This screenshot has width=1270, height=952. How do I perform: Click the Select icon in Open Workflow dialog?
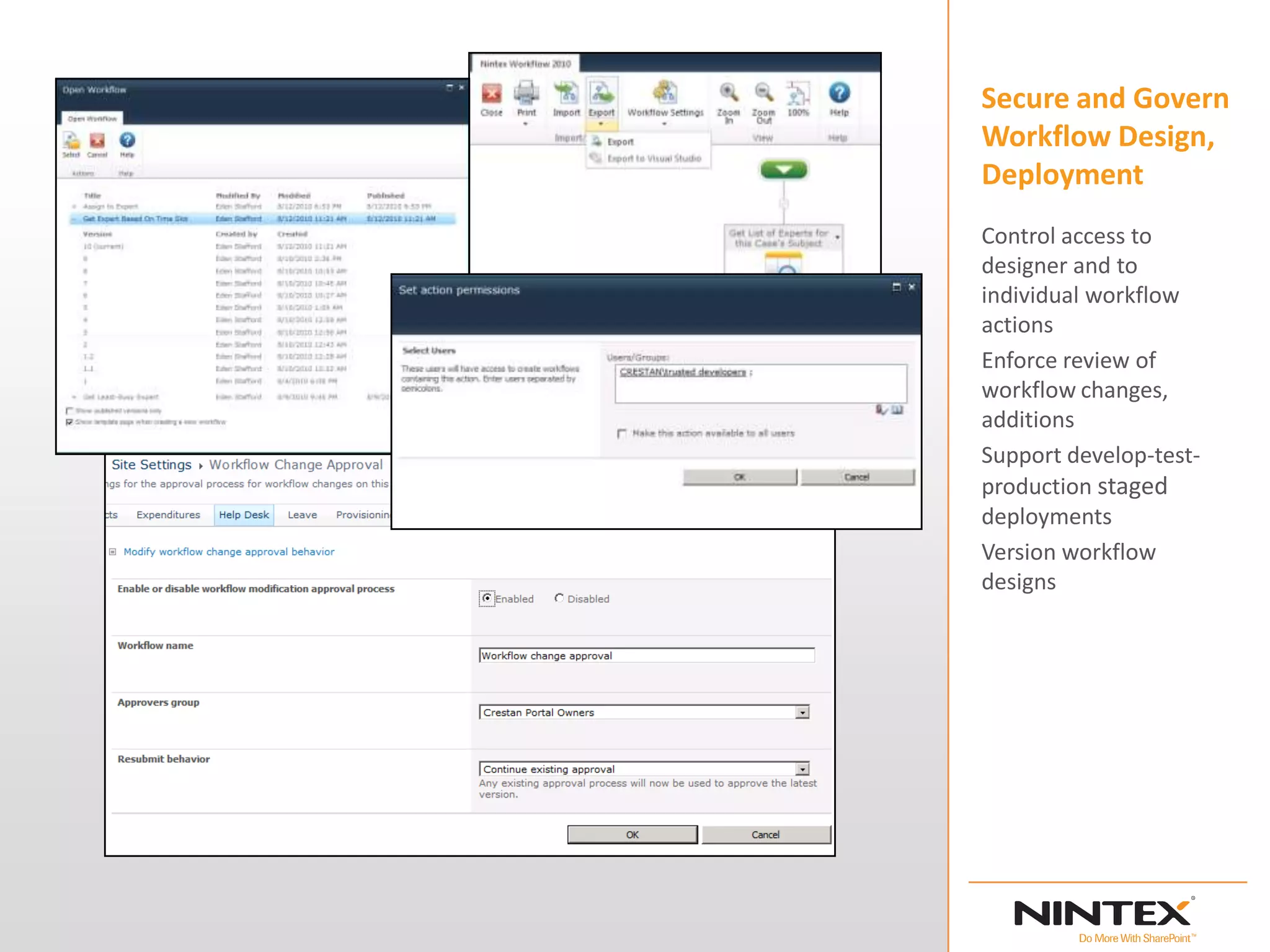(x=71, y=141)
